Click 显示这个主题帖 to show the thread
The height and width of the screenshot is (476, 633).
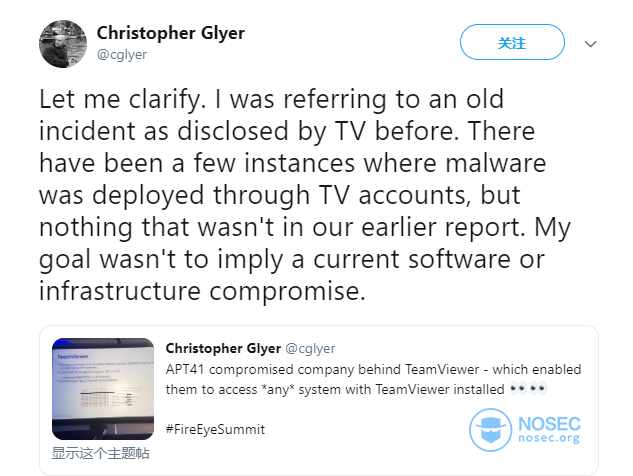(x=101, y=453)
